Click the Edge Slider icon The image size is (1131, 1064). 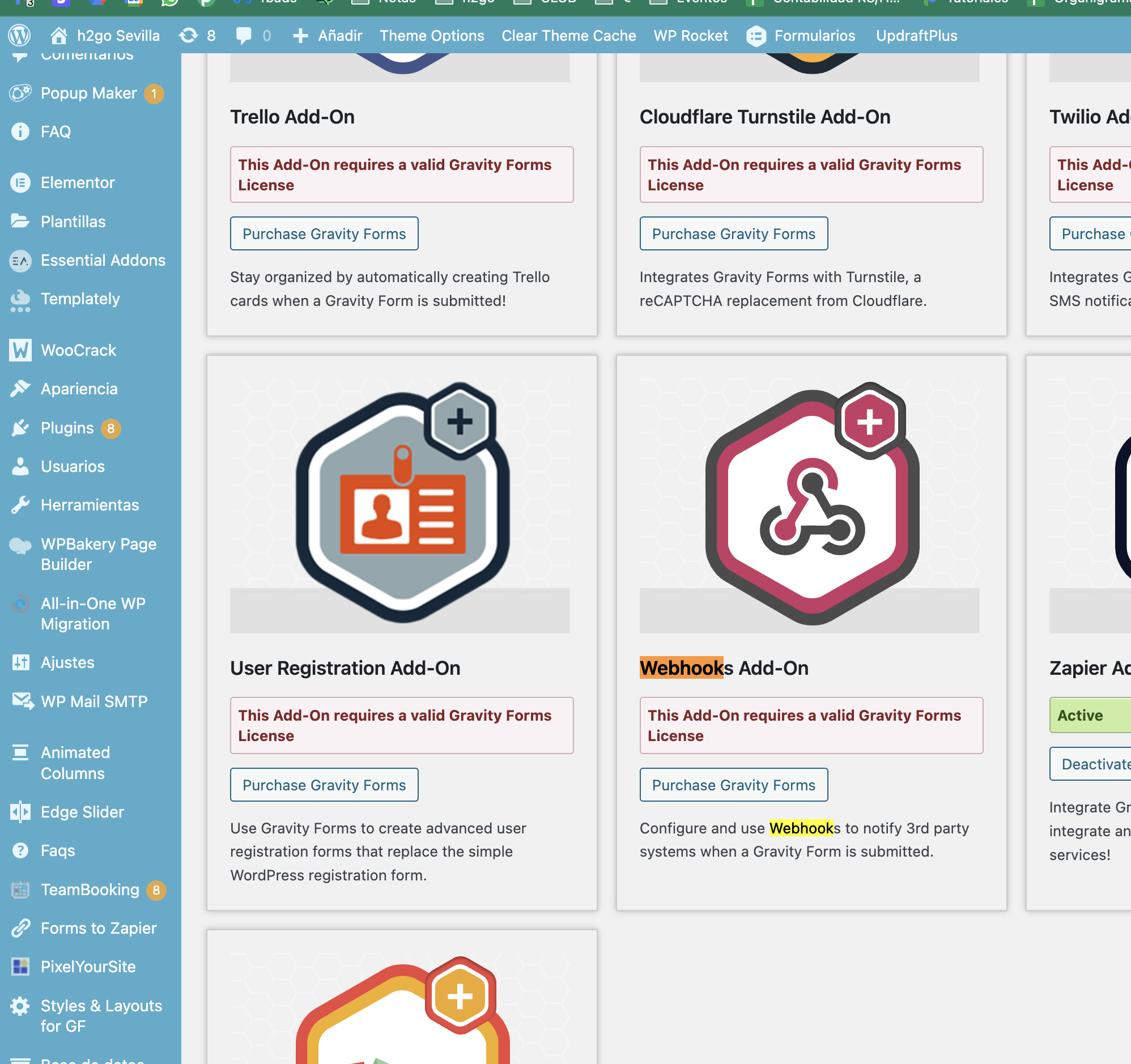click(x=20, y=812)
